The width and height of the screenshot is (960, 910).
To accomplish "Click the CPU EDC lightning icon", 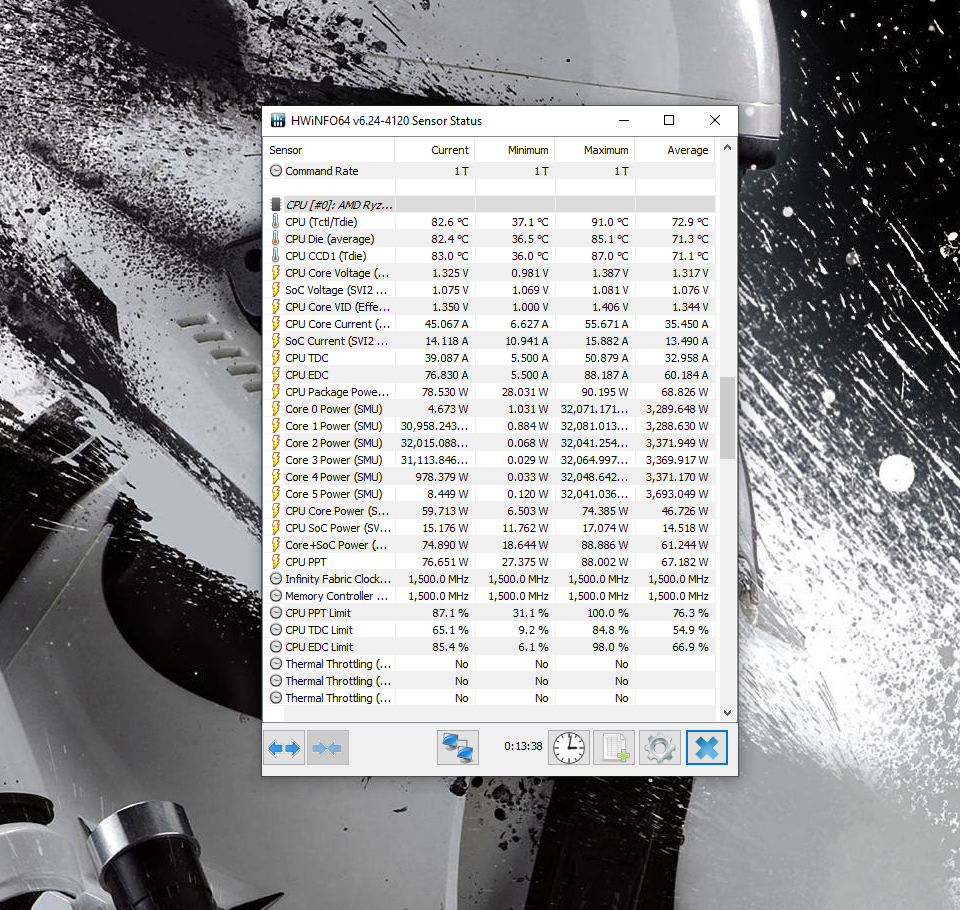I will click(x=276, y=375).
